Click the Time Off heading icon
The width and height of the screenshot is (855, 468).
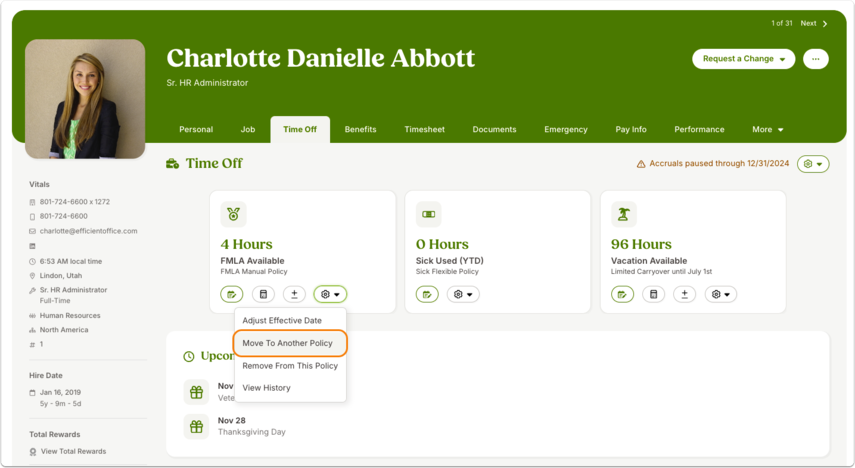pos(172,164)
